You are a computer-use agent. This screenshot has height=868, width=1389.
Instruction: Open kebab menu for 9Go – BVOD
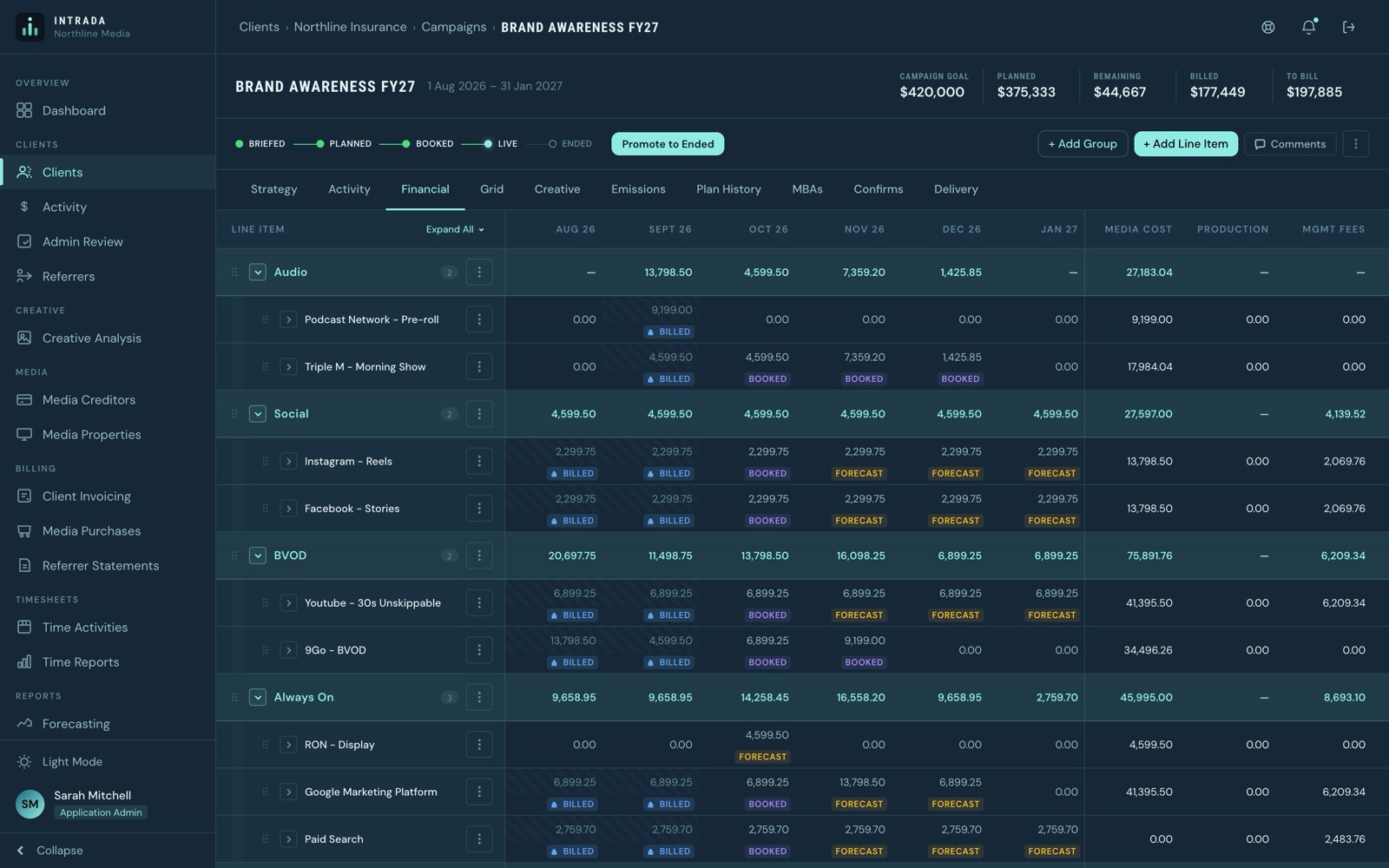pos(479,650)
